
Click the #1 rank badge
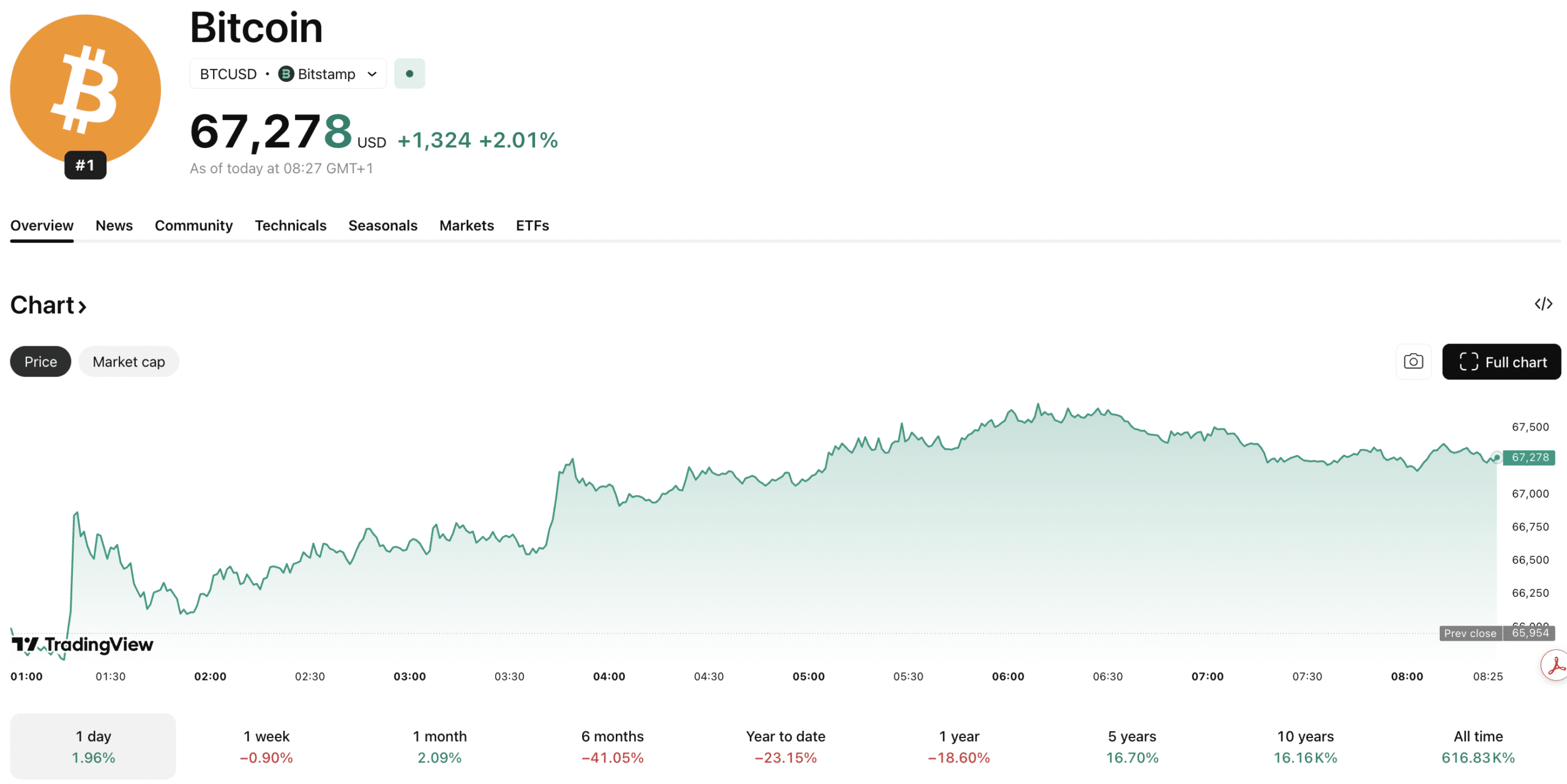pos(85,165)
